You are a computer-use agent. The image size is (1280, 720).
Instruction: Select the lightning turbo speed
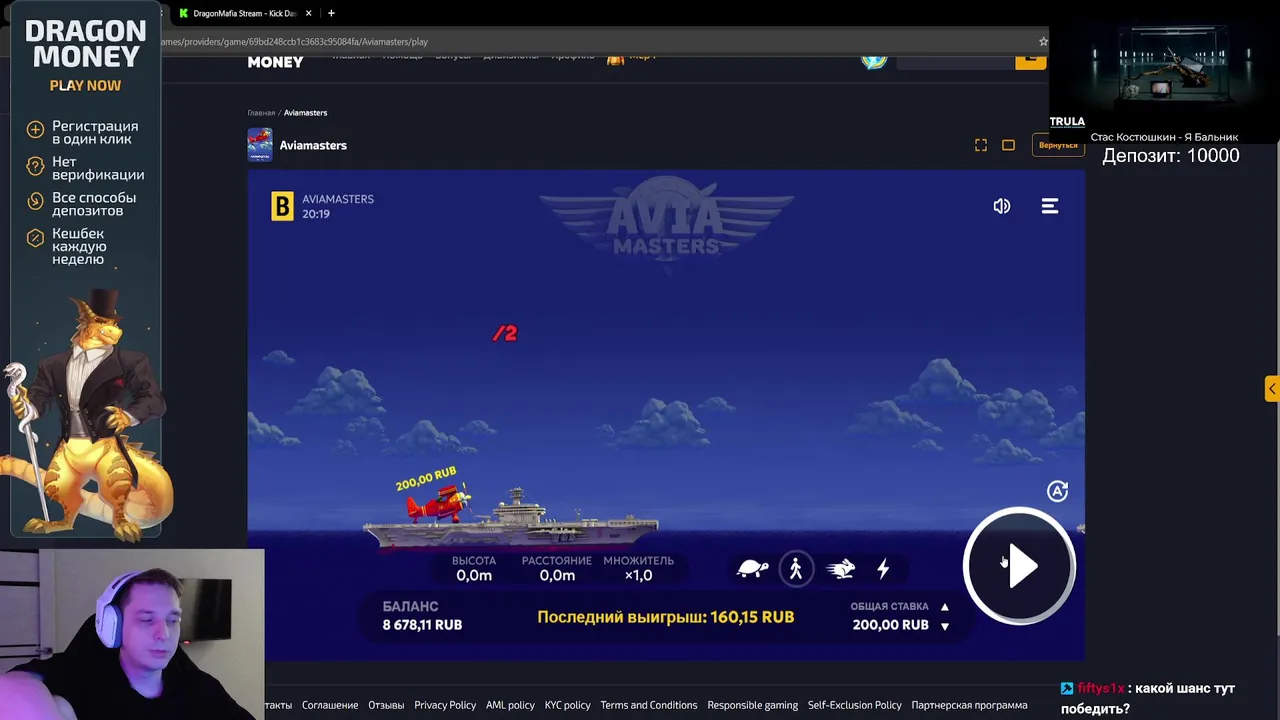(x=883, y=569)
